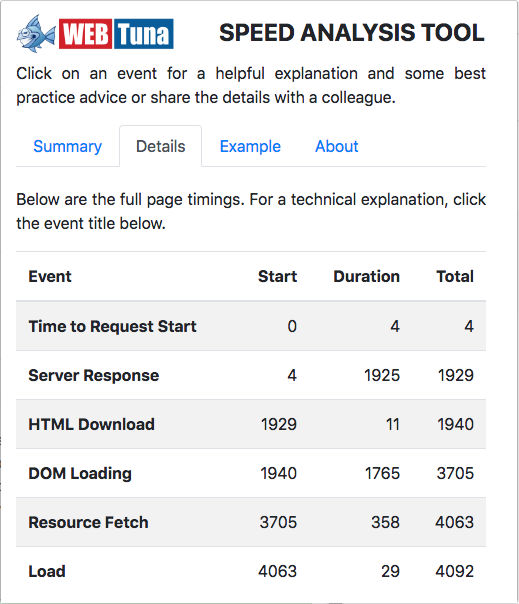Select the Server Response duration value 1925
Viewport: 519px width, 604px height.
coord(382,375)
